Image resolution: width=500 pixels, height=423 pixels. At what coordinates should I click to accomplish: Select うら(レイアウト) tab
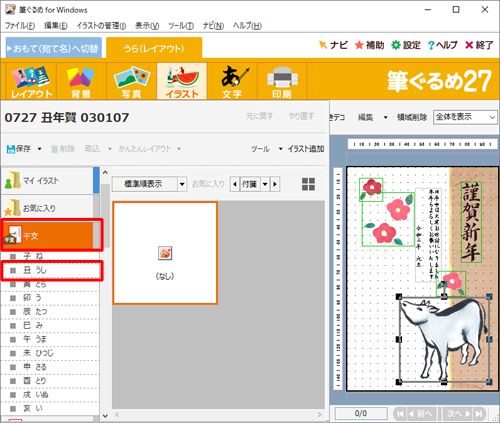tap(154, 49)
